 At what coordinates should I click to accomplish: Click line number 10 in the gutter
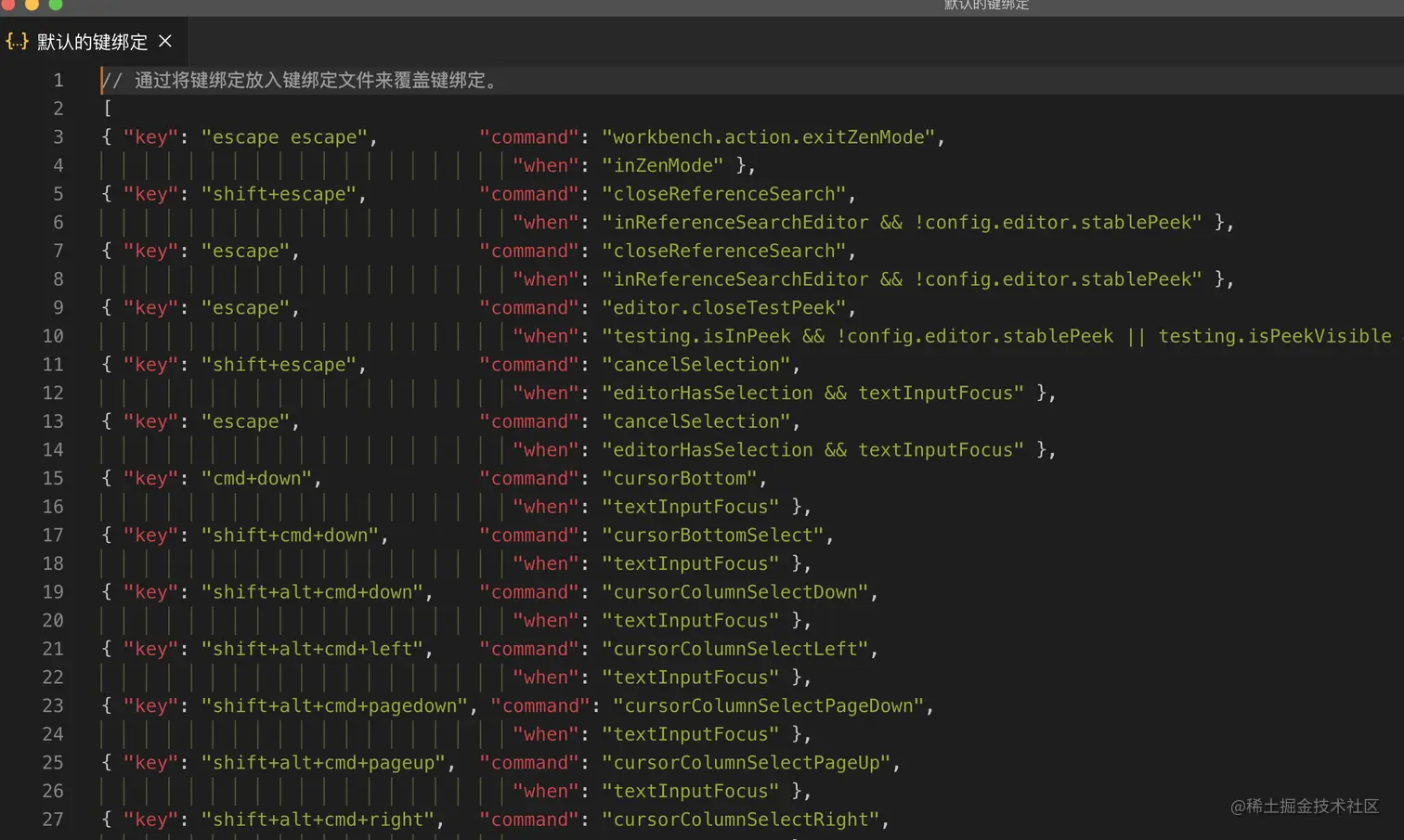tap(53, 336)
